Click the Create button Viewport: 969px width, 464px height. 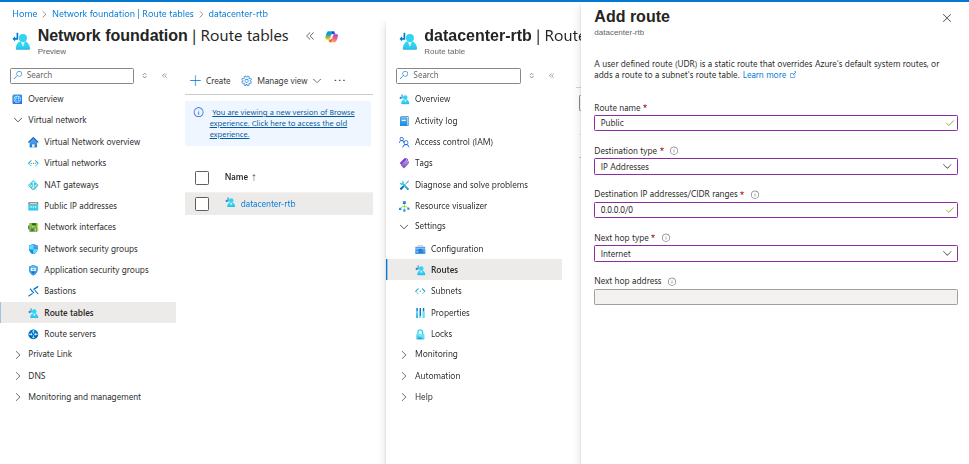pos(210,81)
